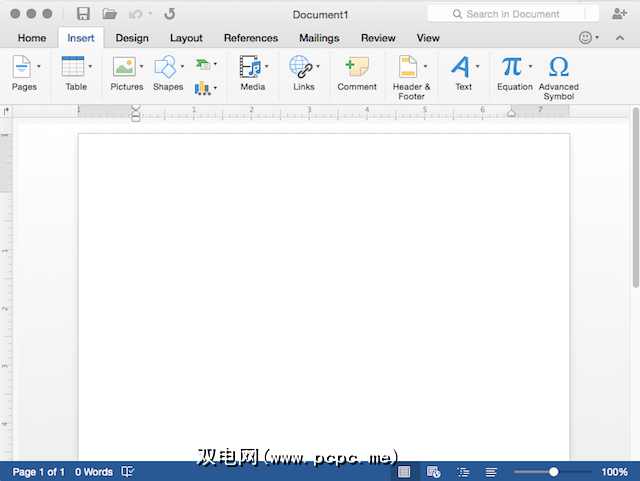Viewport: 640px width, 481px height.
Task: Expand the Table dropdown arrow
Action: (x=90, y=66)
